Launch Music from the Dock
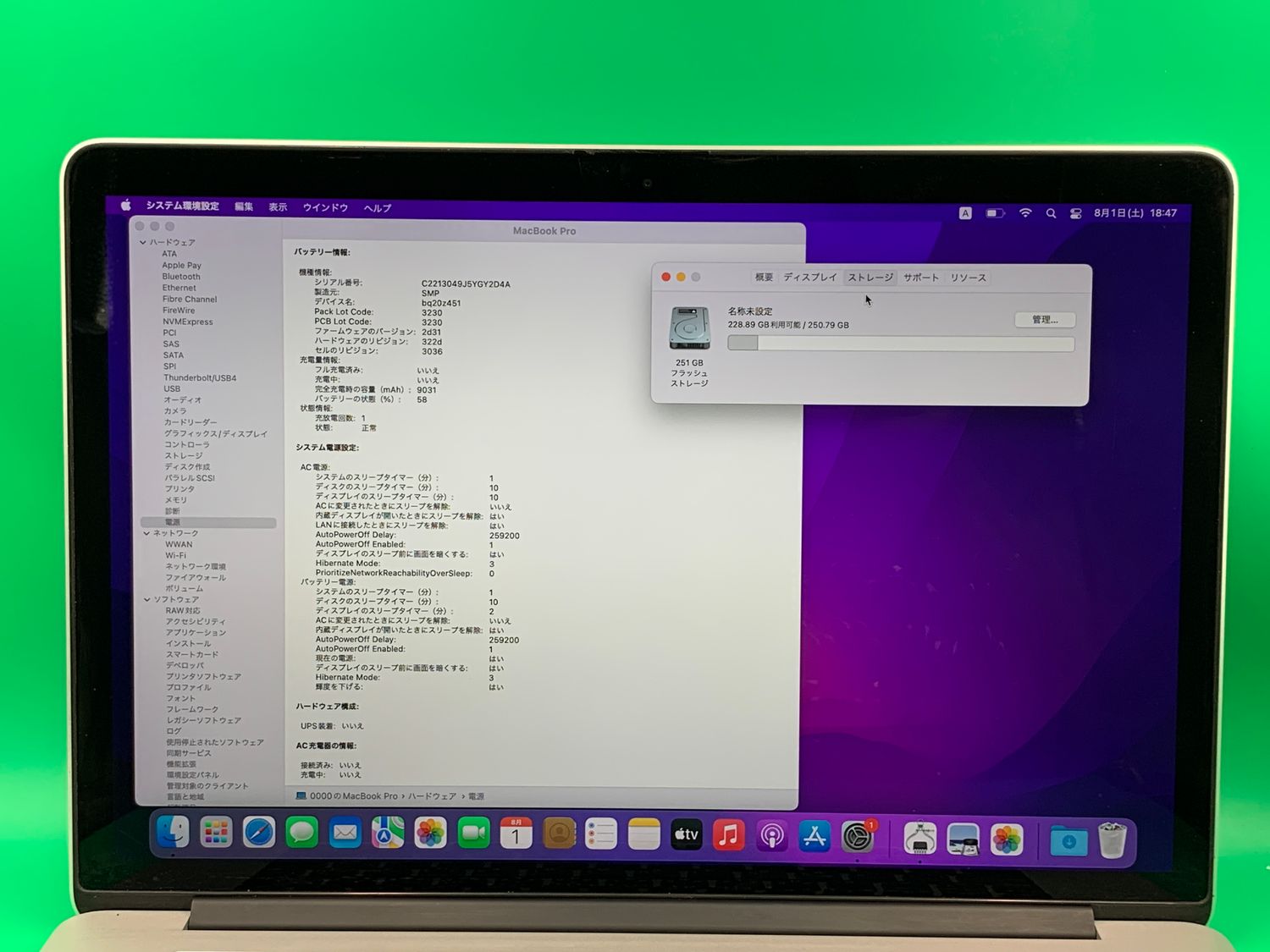1270x952 pixels. pyautogui.click(x=729, y=836)
